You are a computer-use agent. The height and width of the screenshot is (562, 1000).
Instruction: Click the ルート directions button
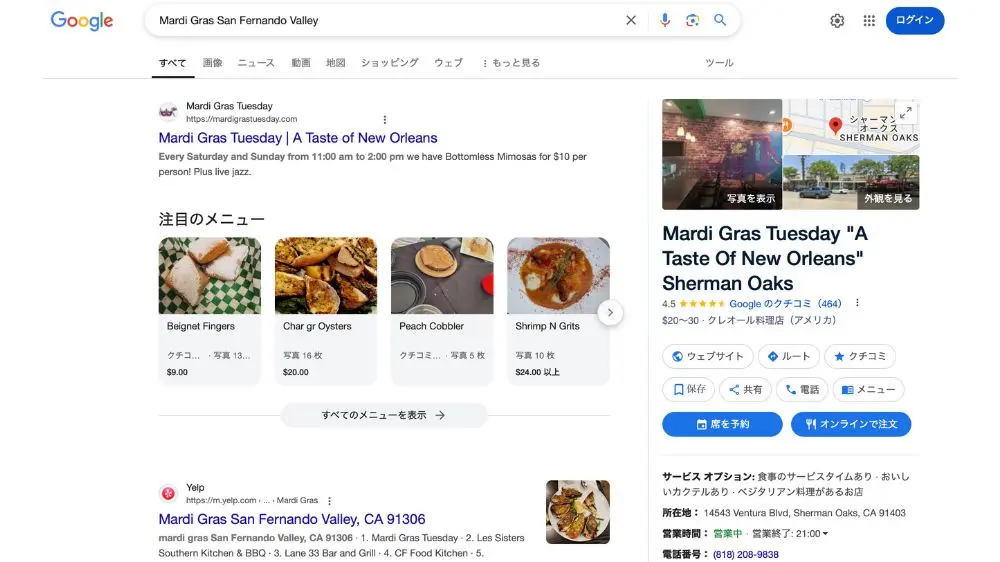(789, 356)
